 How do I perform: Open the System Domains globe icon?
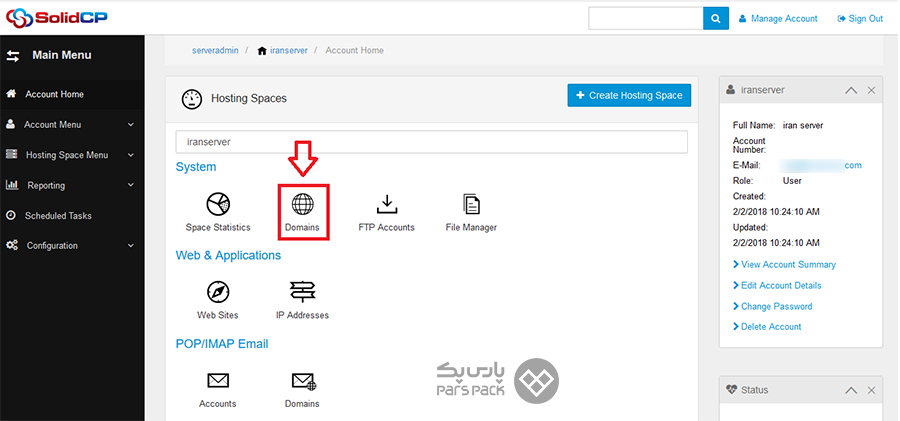(302, 204)
